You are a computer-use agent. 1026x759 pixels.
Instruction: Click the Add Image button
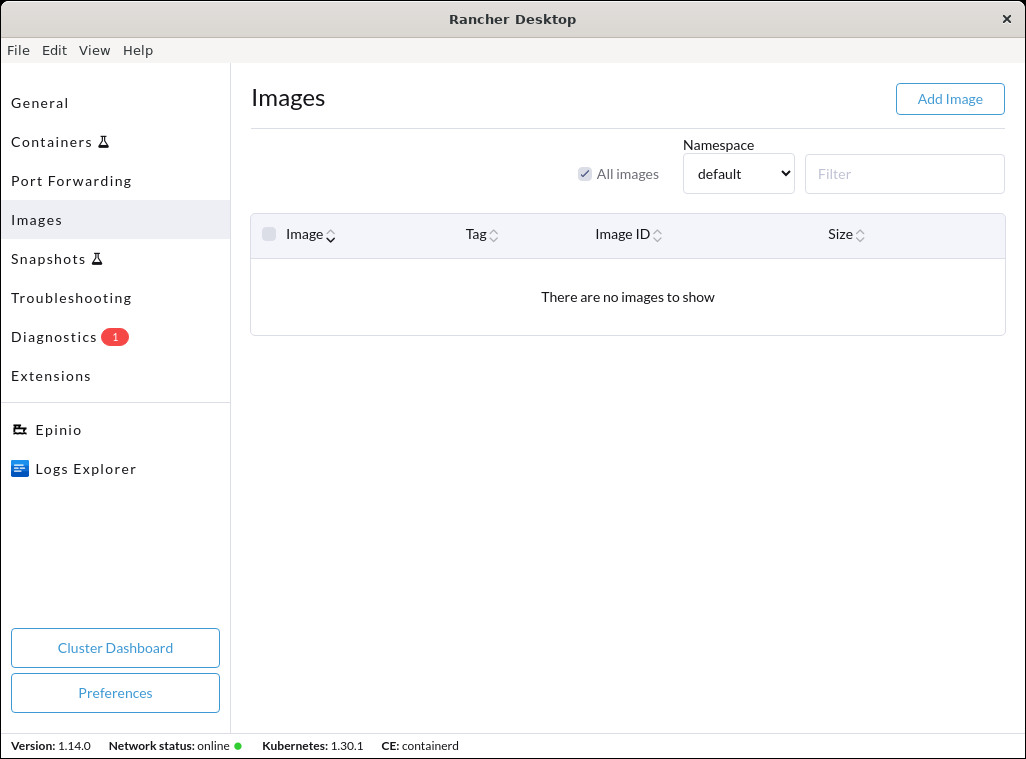[950, 99]
